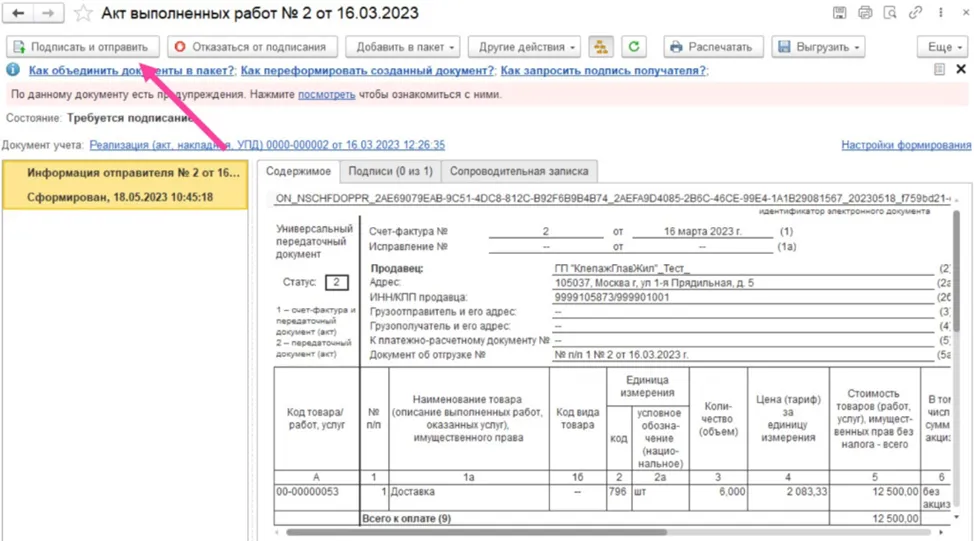This screenshot has height=541, width=974.
Task: Click the printer icon in title bar
Action: 865,12
